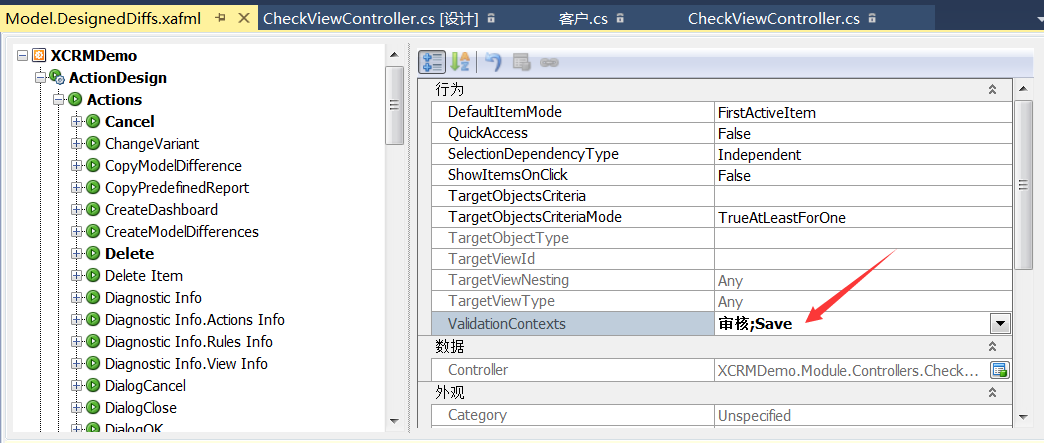The height and width of the screenshot is (443, 1044).
Task: Select the CreateDashboard tree item
Action: [161, 209]
